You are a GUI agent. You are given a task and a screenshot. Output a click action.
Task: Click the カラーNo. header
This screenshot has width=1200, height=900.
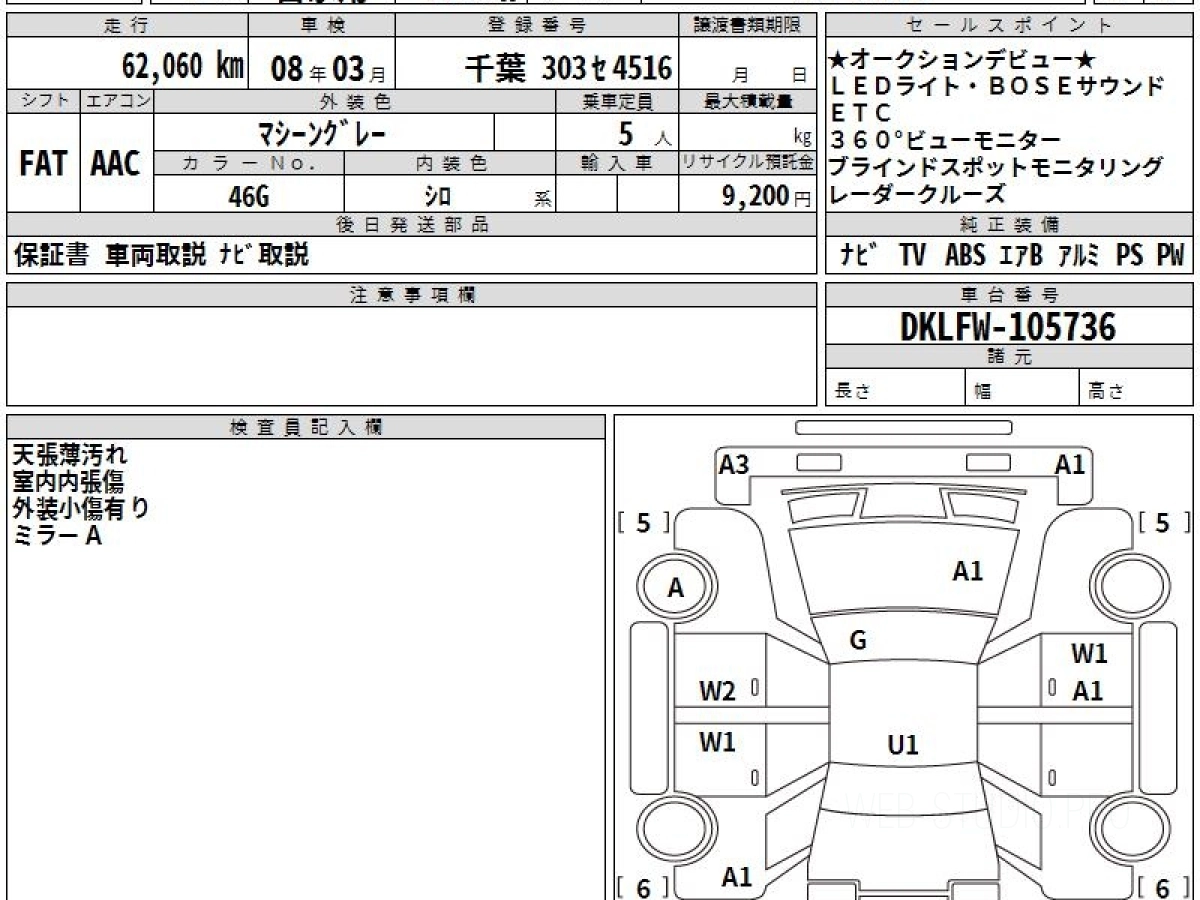[250, 164]
